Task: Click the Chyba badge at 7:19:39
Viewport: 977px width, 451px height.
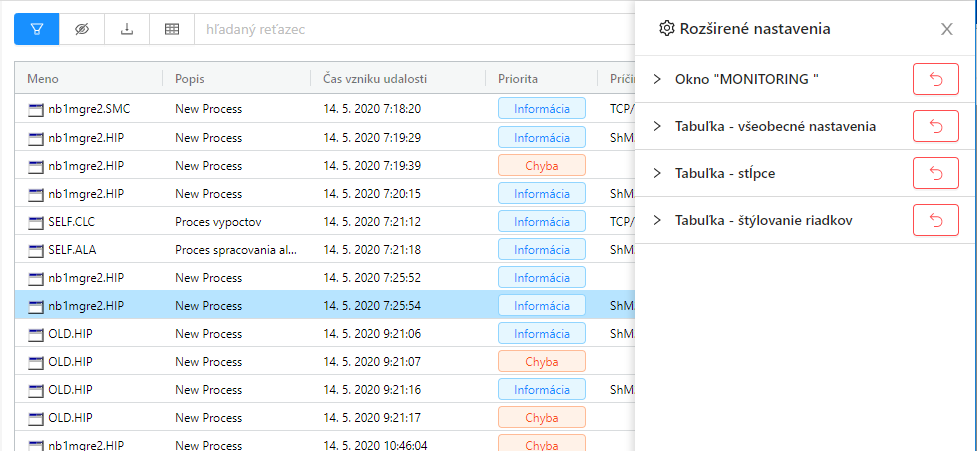Action: pyautogui.click(x=541, y=165)
